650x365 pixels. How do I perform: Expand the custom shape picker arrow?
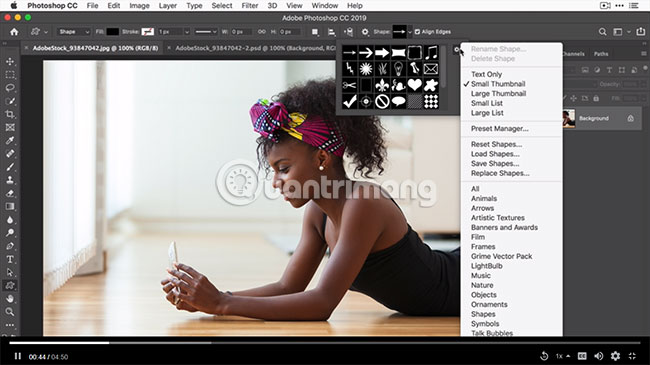(x=410, y=32)
